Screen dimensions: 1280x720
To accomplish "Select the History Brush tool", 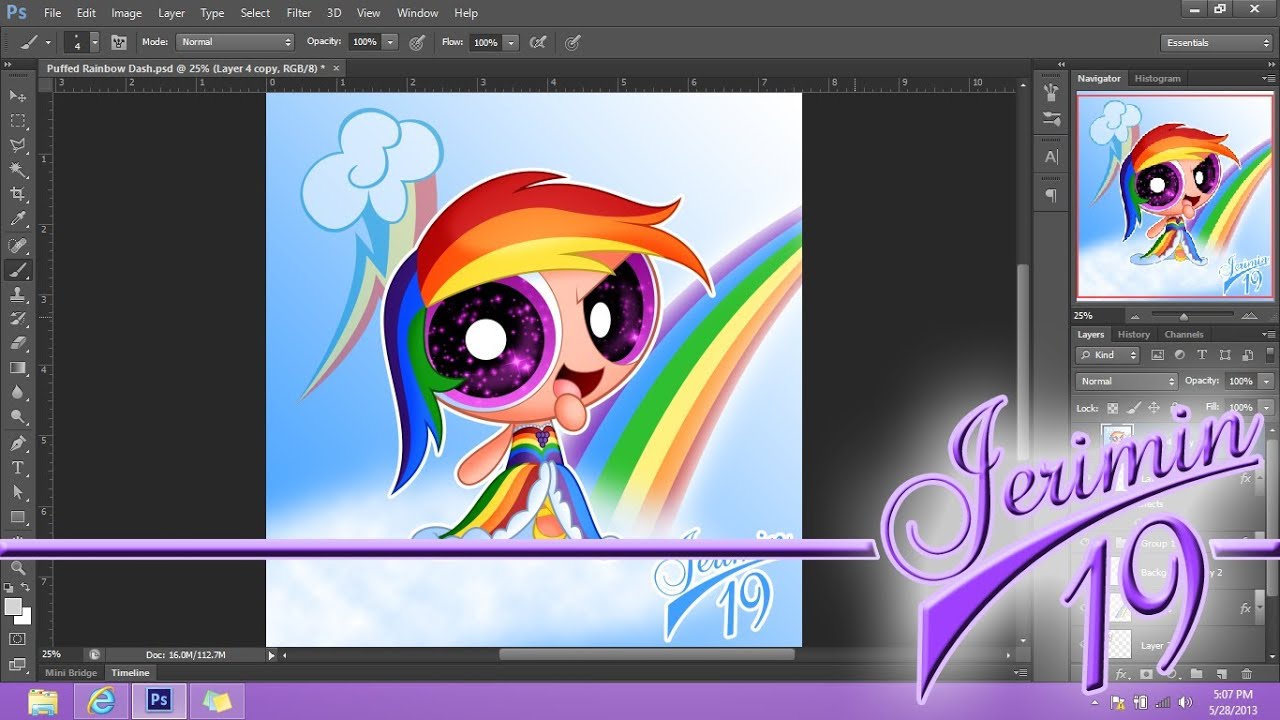I will pyautogui.click(x=18, y=319).
